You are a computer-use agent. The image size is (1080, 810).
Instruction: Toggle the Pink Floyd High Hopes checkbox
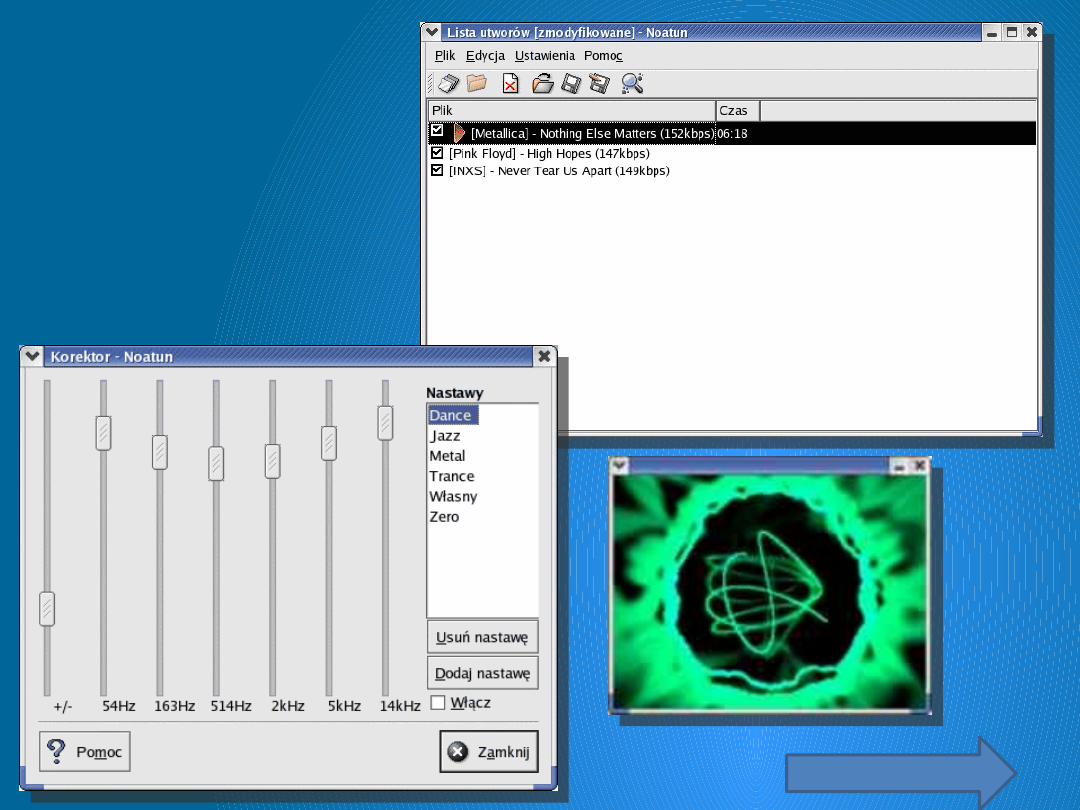point(437,153)
